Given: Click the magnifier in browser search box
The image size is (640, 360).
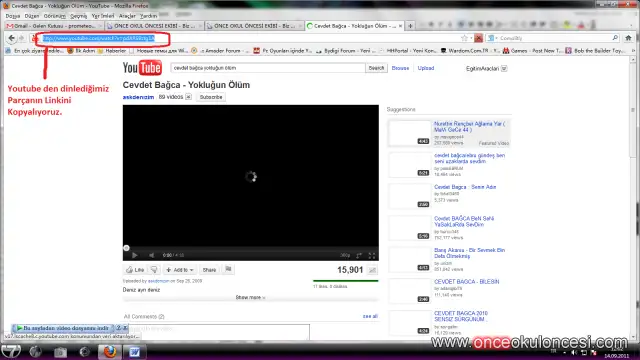Looking at the screenshot, I should [x=615, y=38].
